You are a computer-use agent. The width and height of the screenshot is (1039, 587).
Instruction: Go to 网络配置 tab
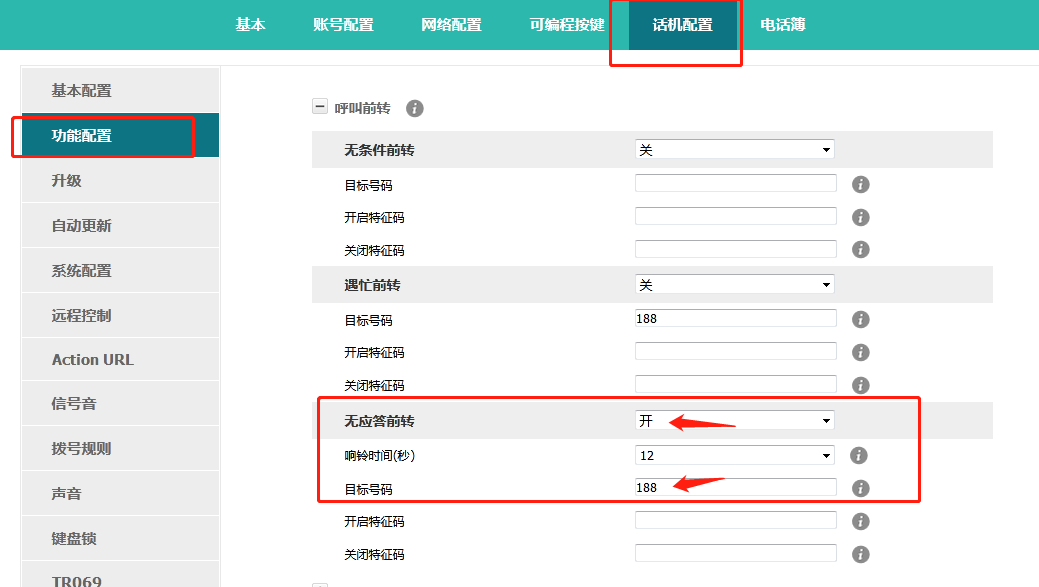point(451,25)
